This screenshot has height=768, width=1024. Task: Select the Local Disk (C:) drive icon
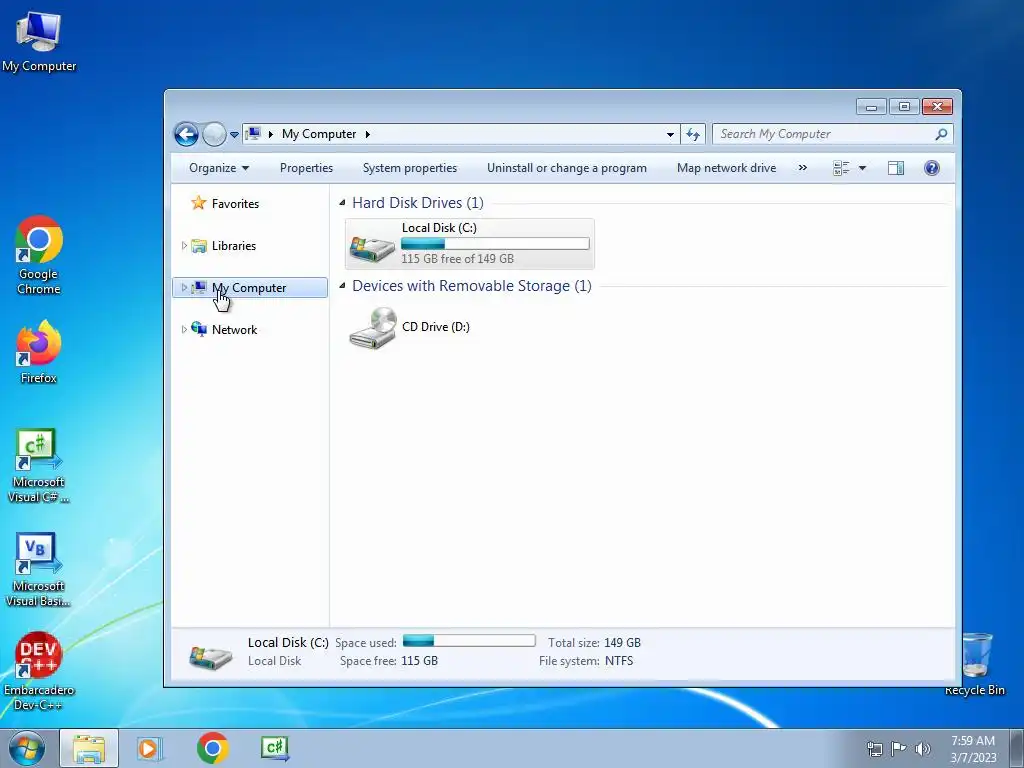click(x=372, y=247)
